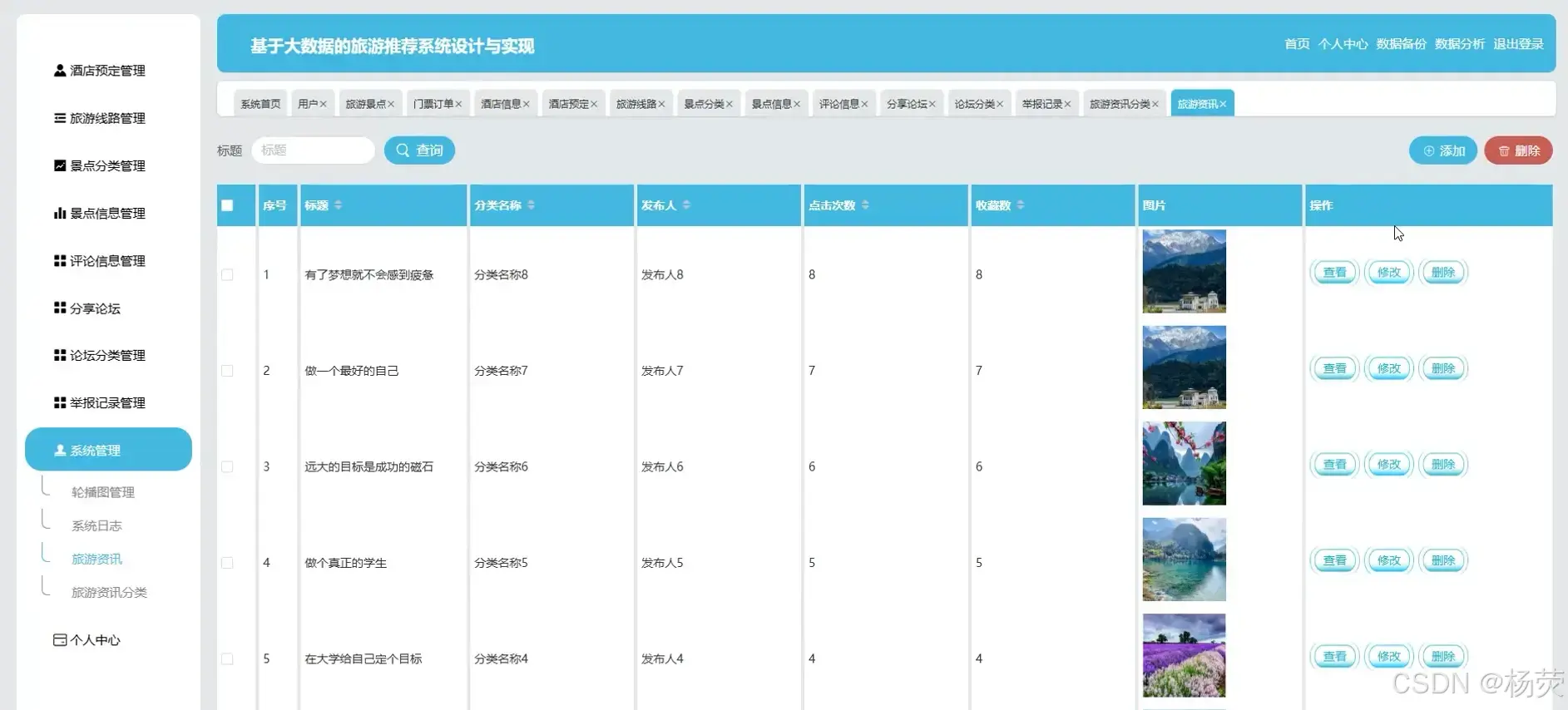The height and width of the screenshot is (710, 1568).
Task: Close the 景点信息 tab via its x
Action: pos(797,104)
